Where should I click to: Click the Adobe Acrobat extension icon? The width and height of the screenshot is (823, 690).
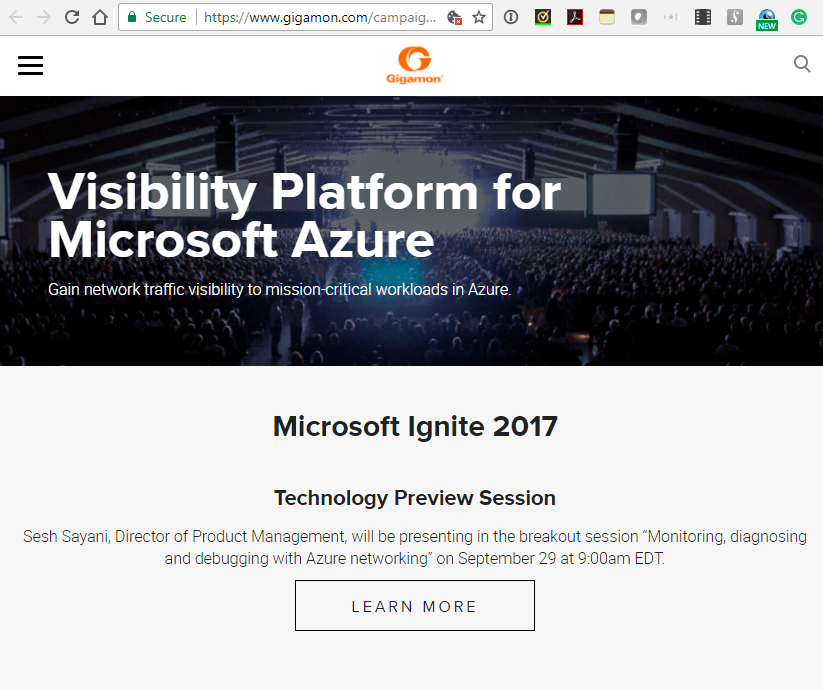(x=575, y=17)
